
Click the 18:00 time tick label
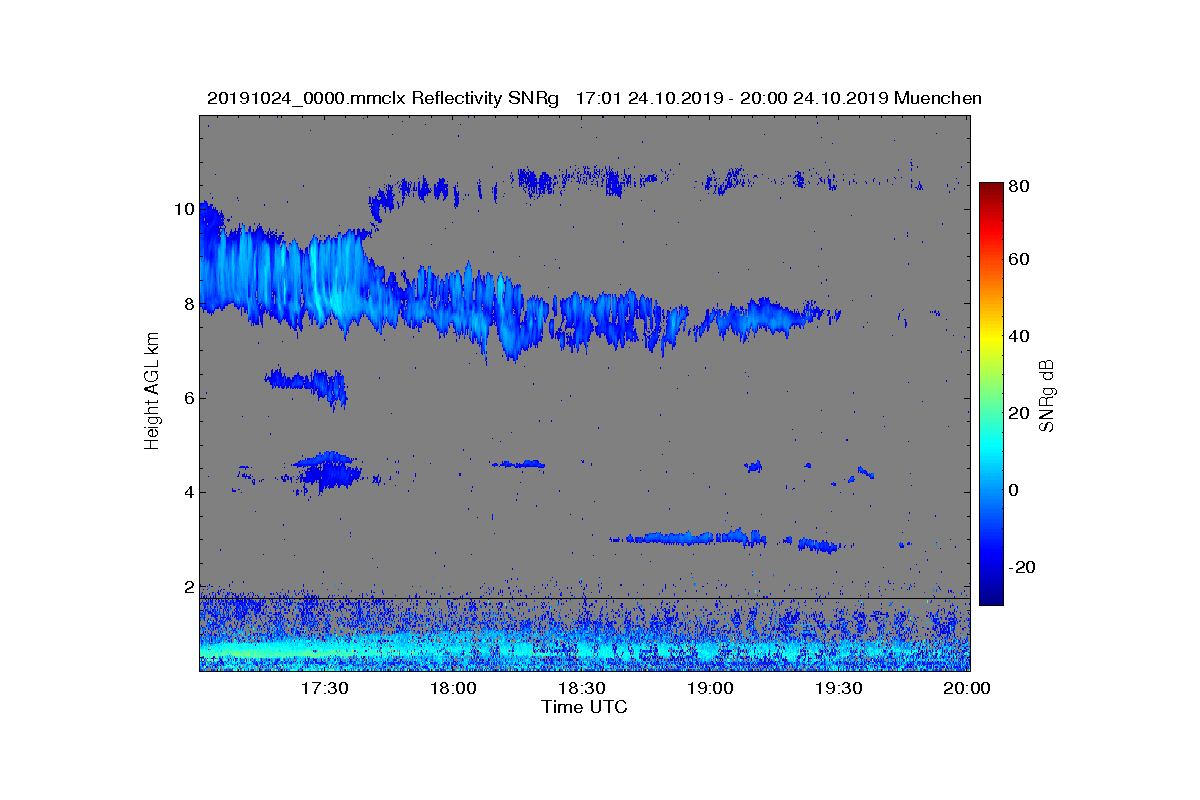pyautogui.click(x=453, y=688)
